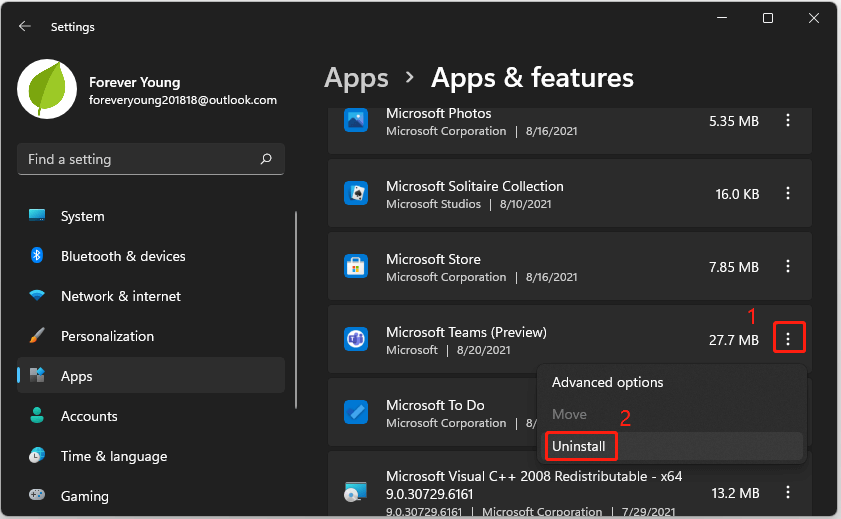This screenshot has width=841, height=519.
Task: Click the Visual C++ 2008 Redistributable icon
Action: point(356,492)
